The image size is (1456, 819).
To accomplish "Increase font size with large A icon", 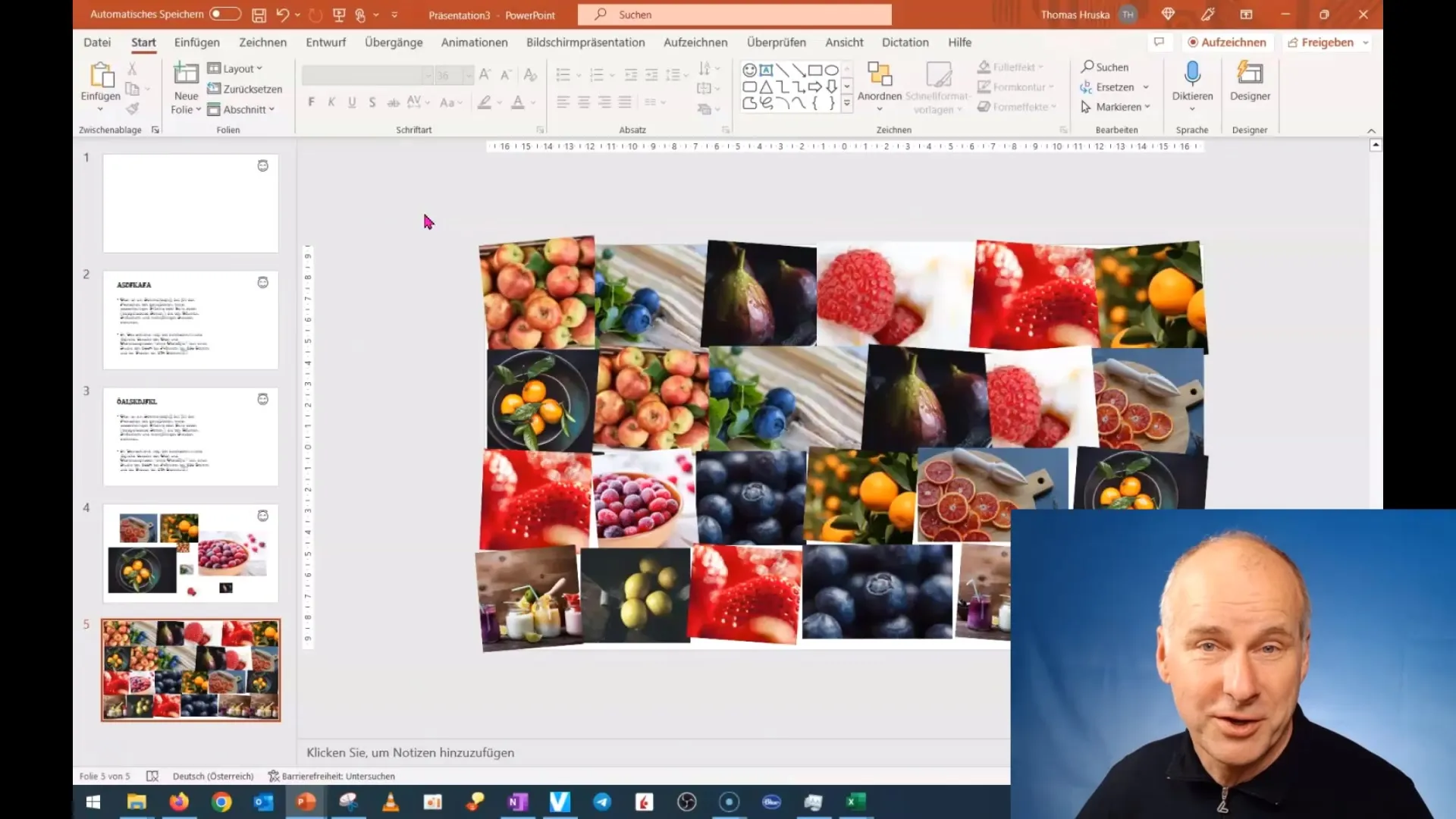I will tap(485, 74).
